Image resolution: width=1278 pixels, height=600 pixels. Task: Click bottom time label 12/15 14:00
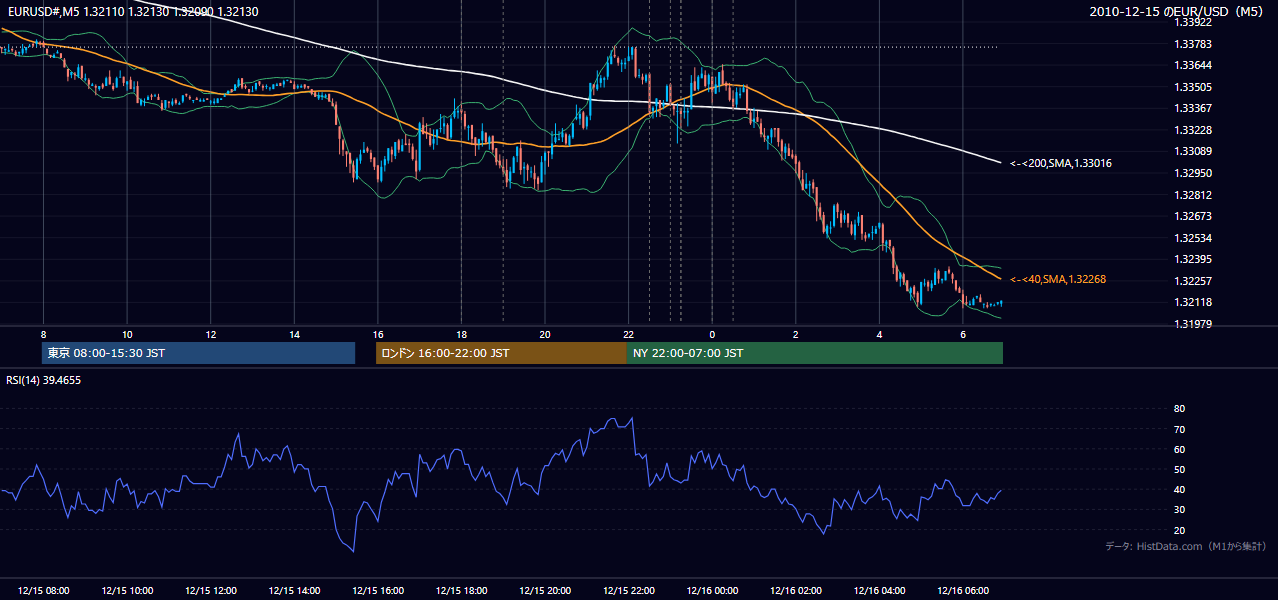coord(294,591)
